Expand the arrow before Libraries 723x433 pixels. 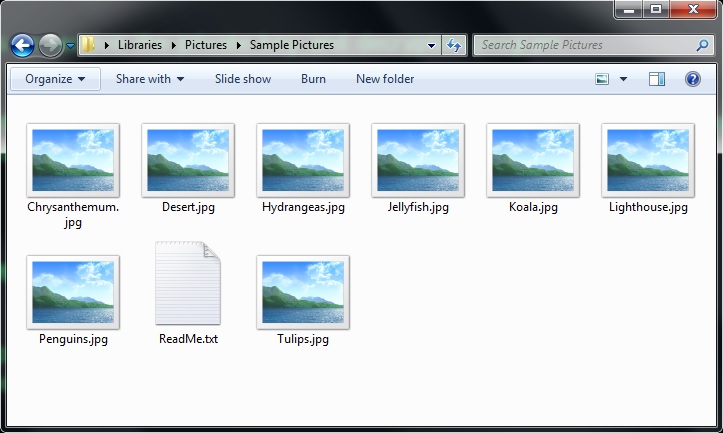[107, 45]
